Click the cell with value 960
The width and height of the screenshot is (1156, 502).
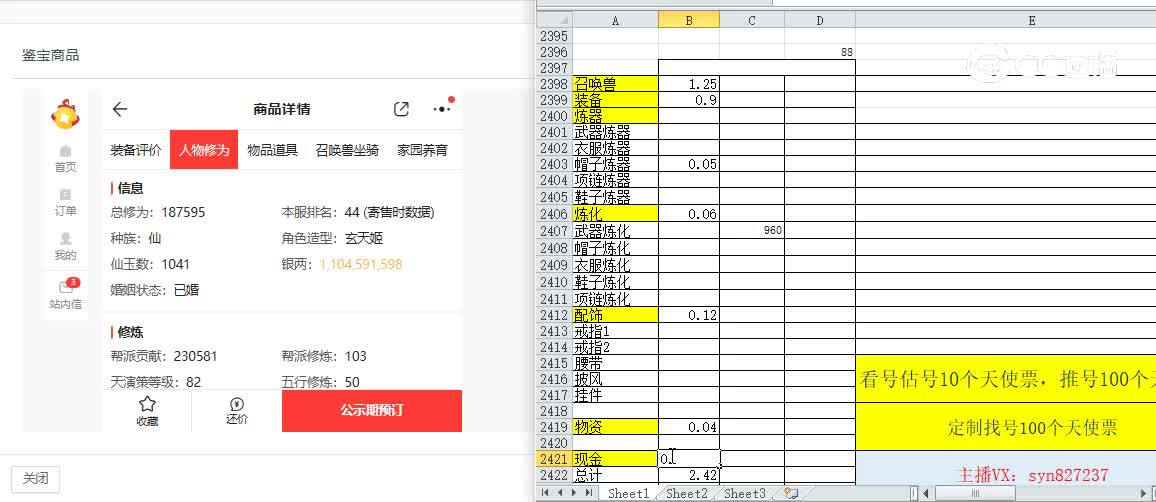pos(752,231)
